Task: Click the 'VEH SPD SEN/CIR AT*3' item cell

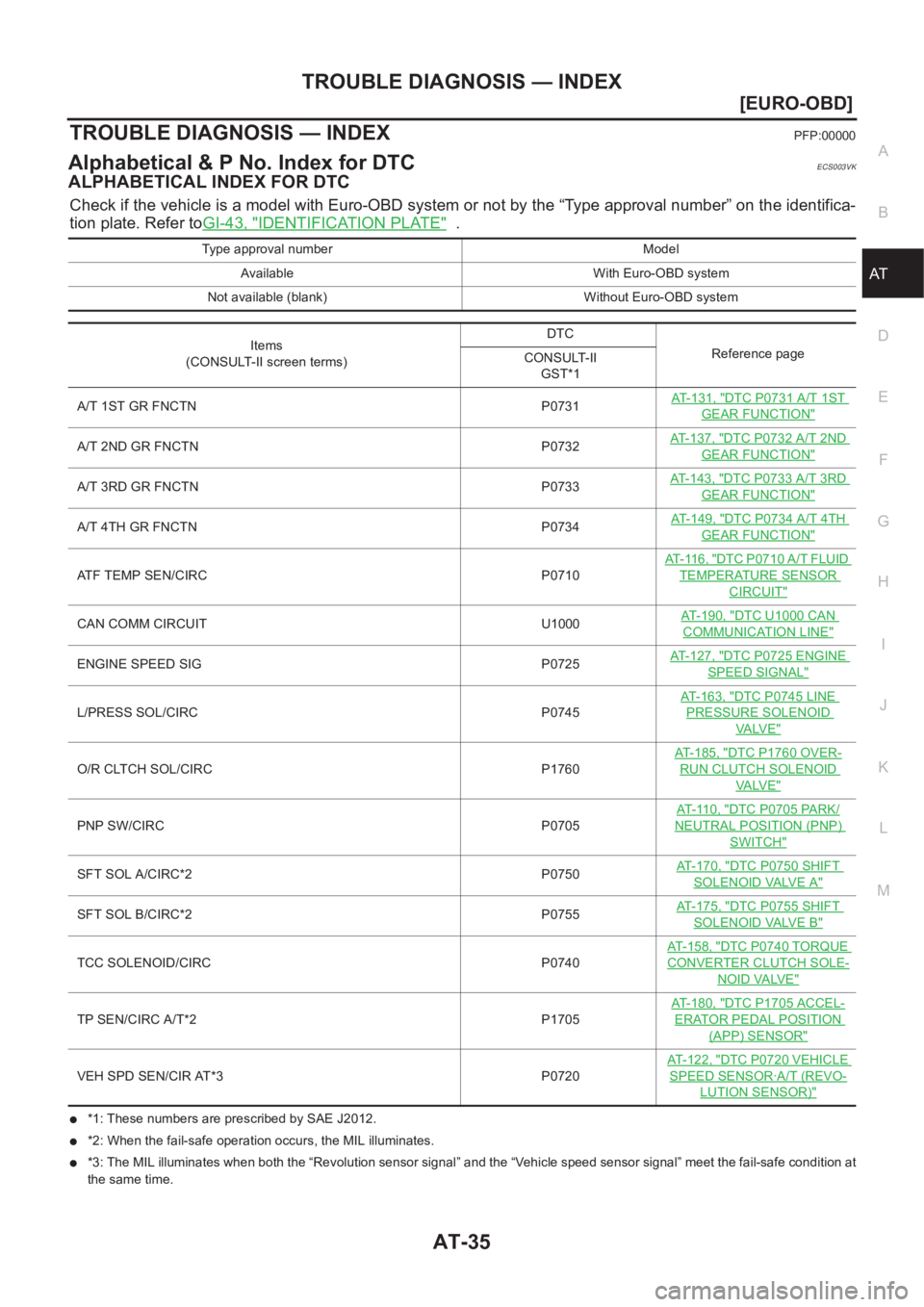Action: (264, 1077)
